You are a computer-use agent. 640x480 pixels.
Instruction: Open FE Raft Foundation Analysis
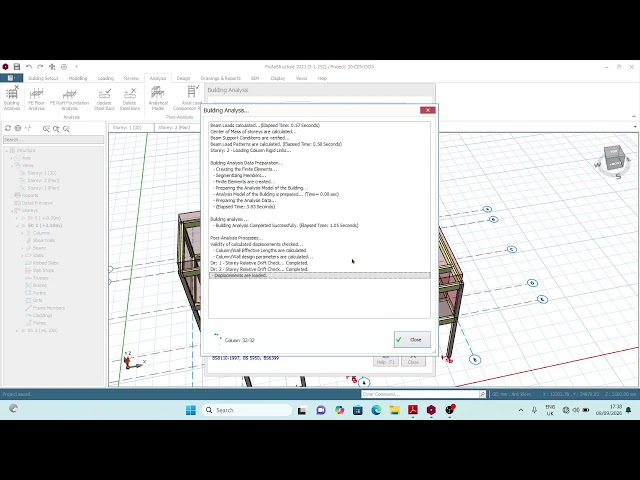(x=69, y=98)
